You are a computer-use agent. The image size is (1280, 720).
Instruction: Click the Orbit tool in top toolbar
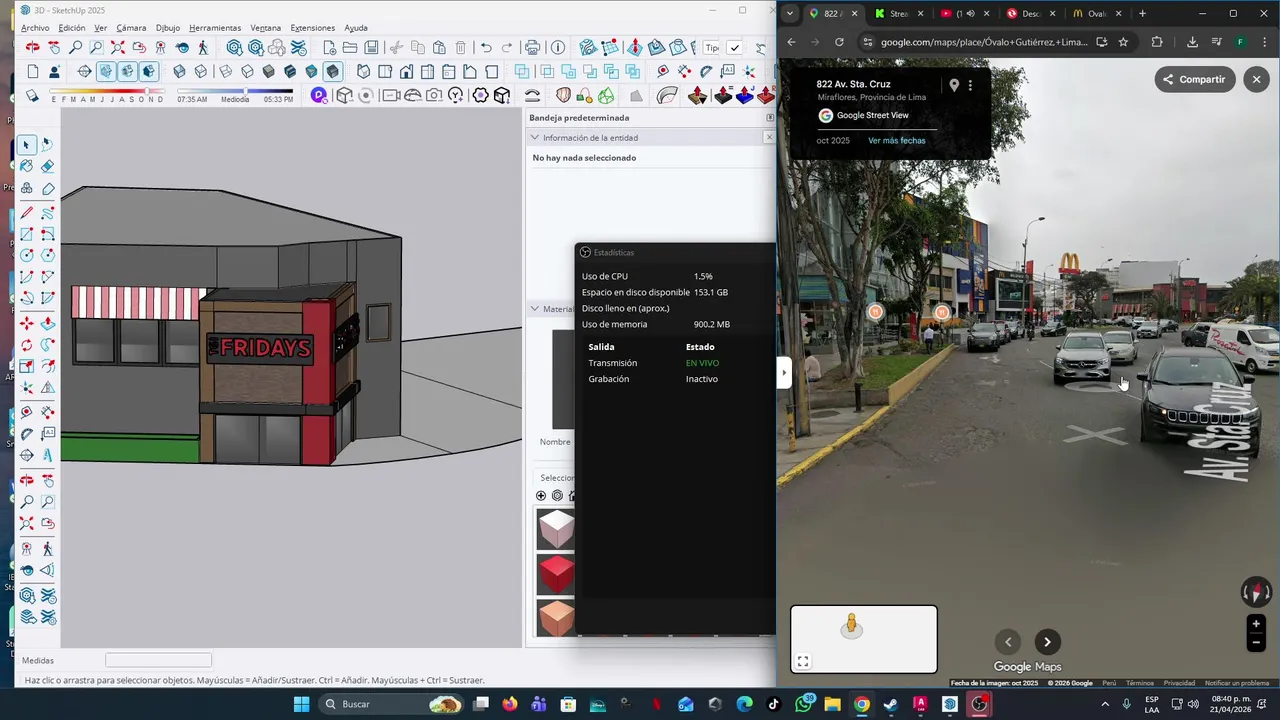(x=32, y=47)
